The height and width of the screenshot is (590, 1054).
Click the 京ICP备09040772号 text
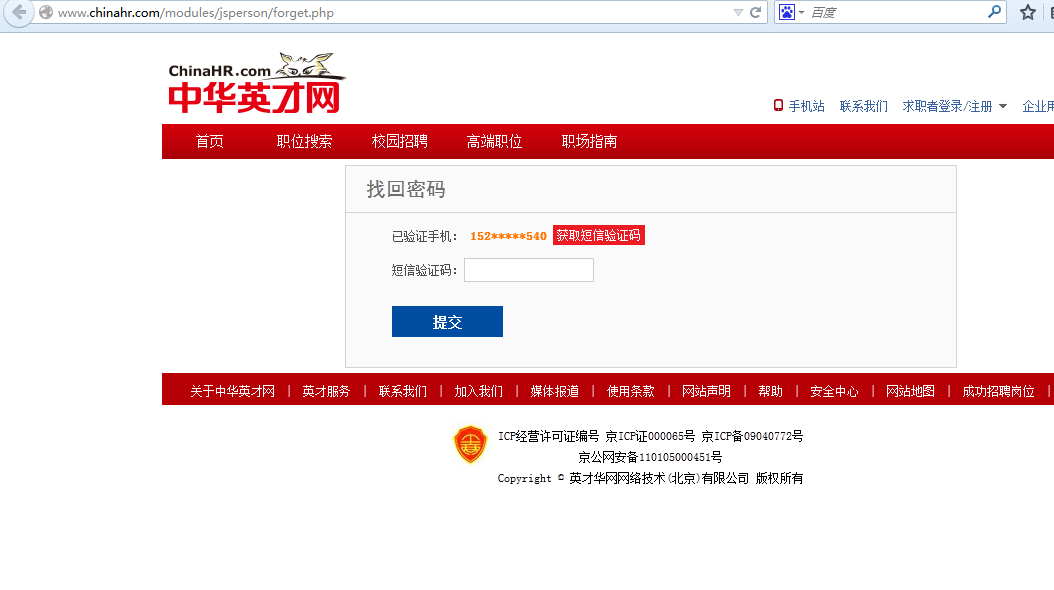(752, 436)
